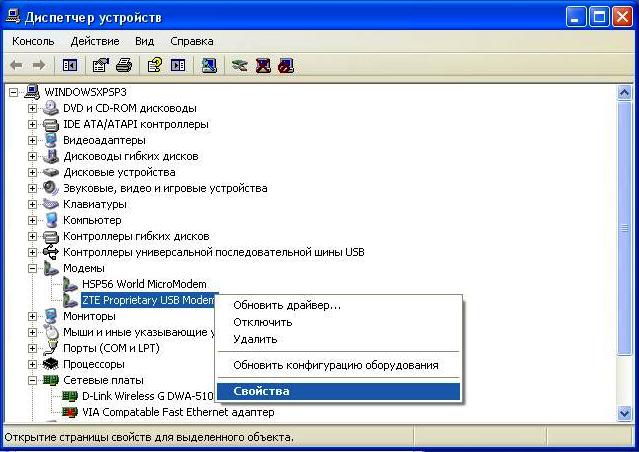Click the Disable device toolbar icon
639x452 pixels.
pos(286,65)
